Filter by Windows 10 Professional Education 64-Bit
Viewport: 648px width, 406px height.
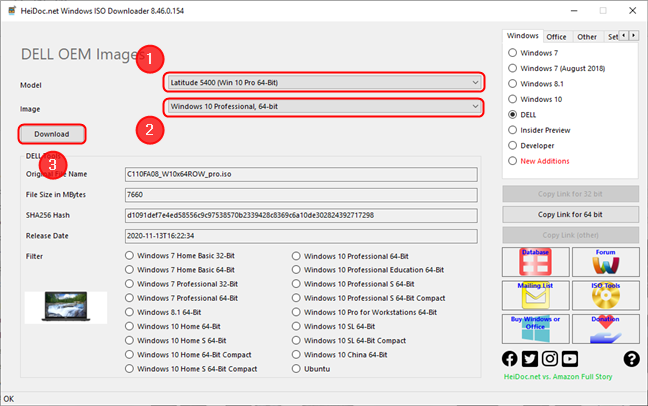(296, 270)
